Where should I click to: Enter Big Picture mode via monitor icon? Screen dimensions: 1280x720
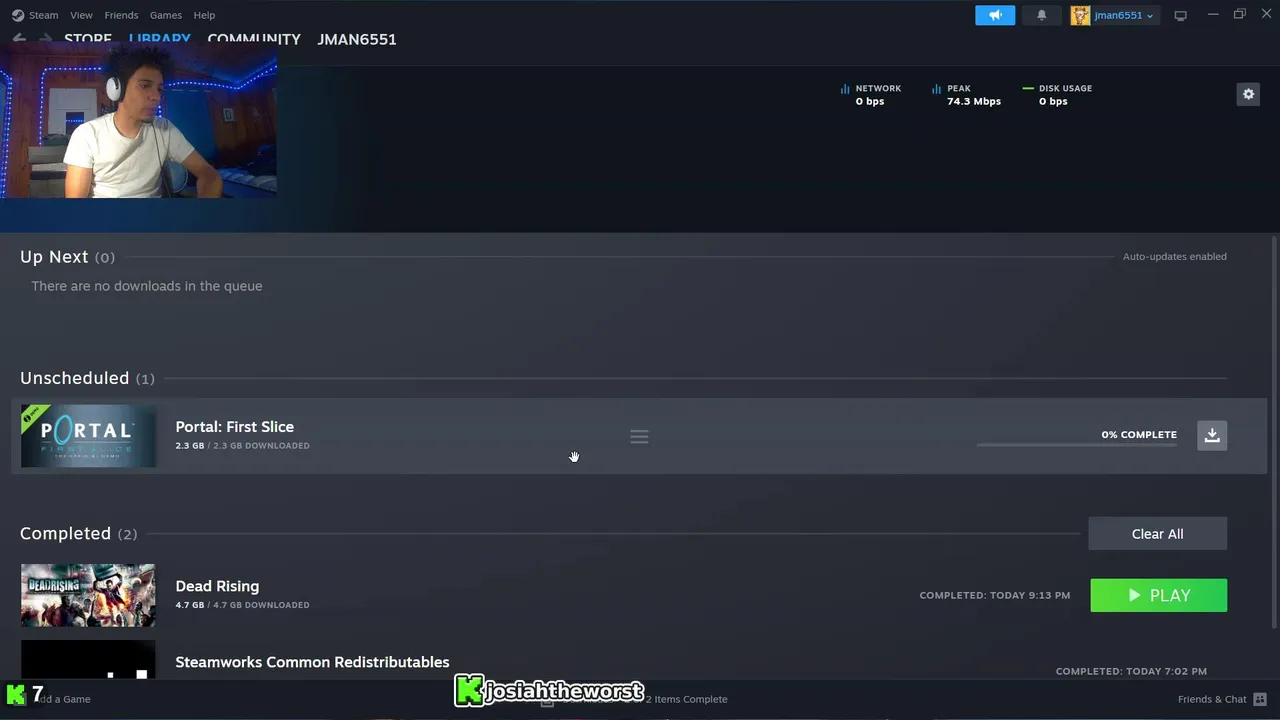point(1180,15)
